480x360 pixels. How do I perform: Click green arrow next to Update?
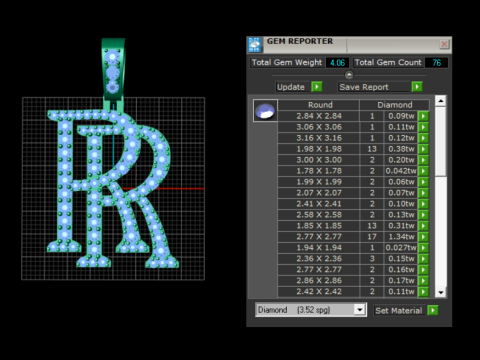pyautogui.click(x=317, y=87)
